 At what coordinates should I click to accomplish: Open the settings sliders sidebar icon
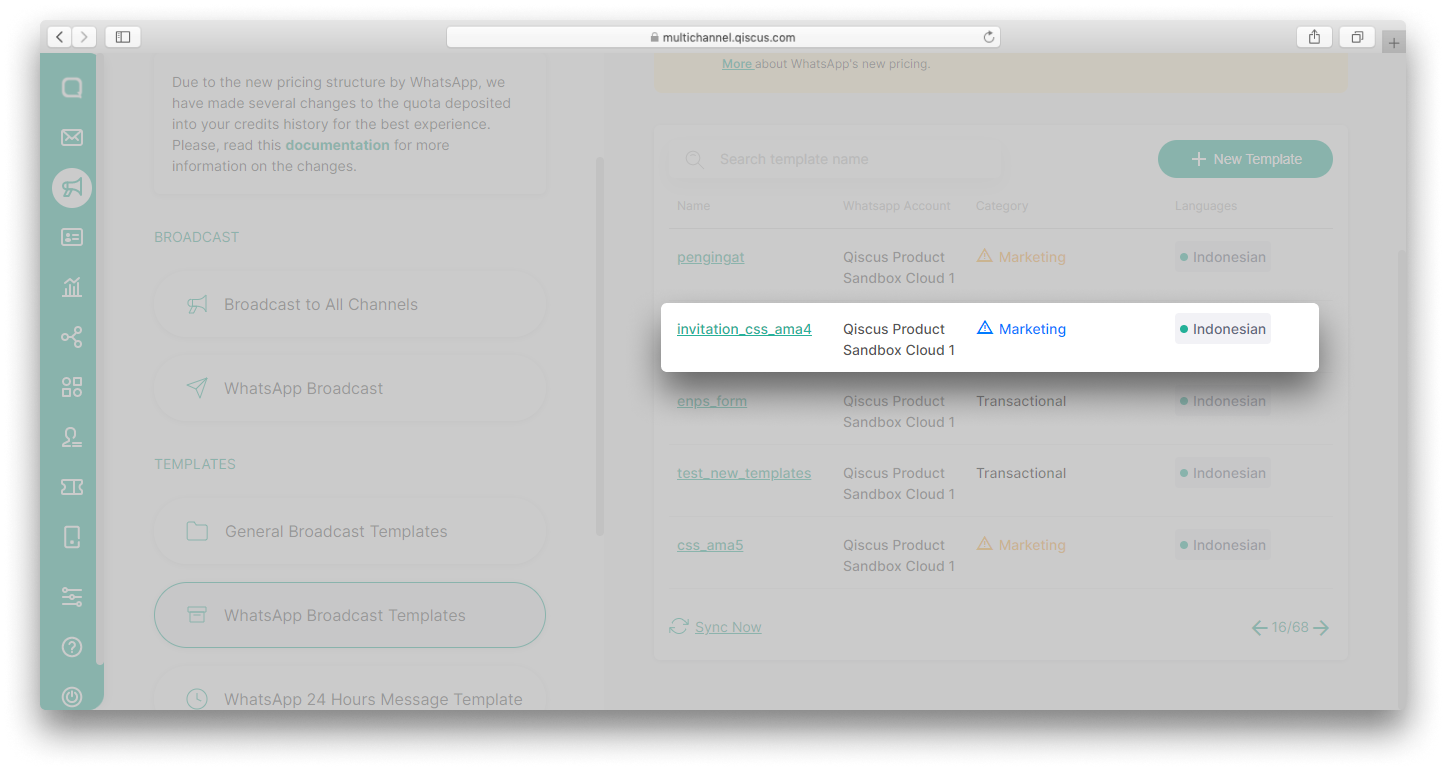click(x=72, y=597)
